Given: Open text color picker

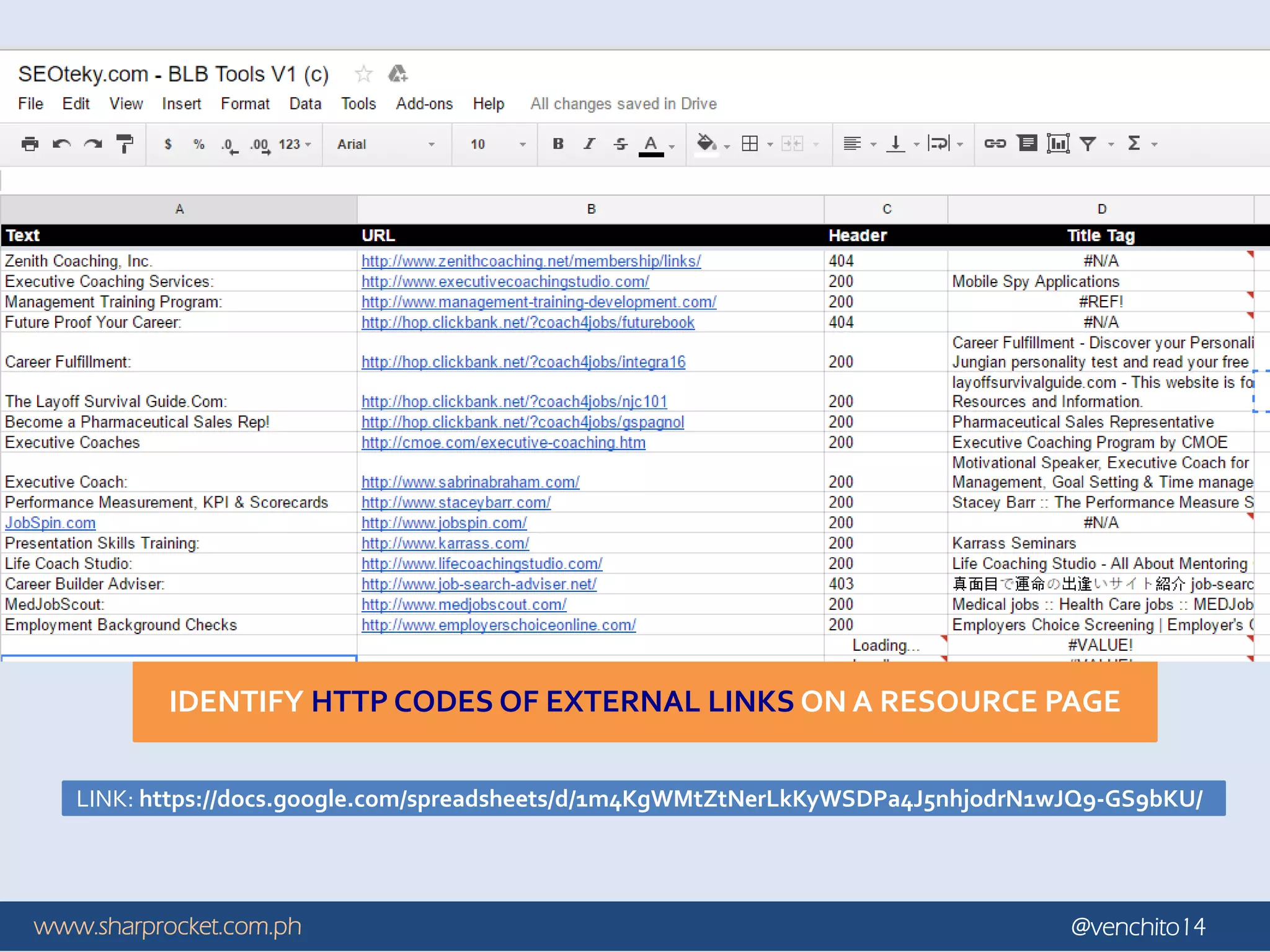Looking at the screenshot, I should pos(651,146).
